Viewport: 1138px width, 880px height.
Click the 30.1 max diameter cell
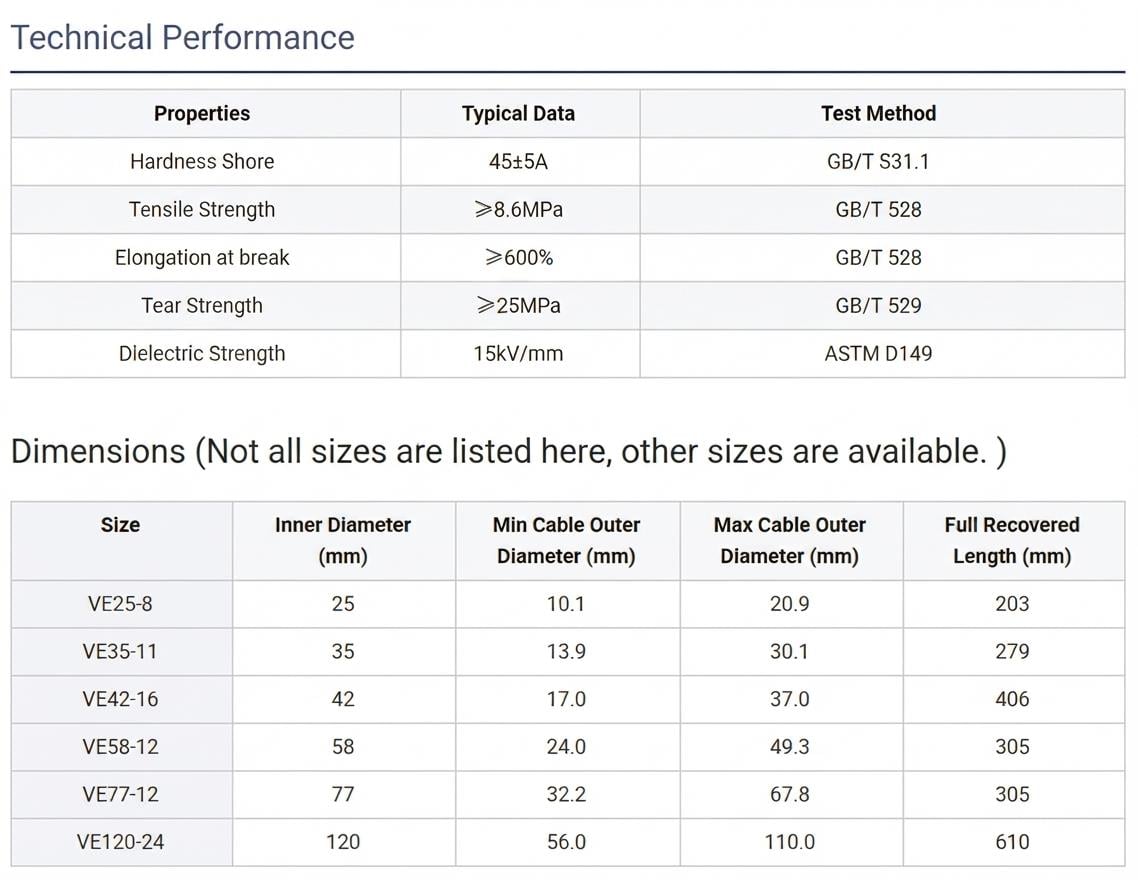(790, 651)
